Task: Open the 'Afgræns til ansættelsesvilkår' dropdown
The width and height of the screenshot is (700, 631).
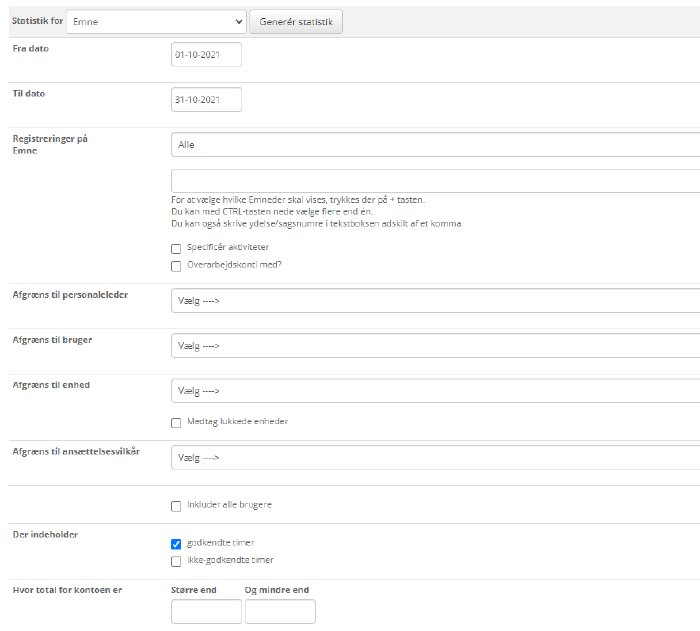Action: coord(435,458)
